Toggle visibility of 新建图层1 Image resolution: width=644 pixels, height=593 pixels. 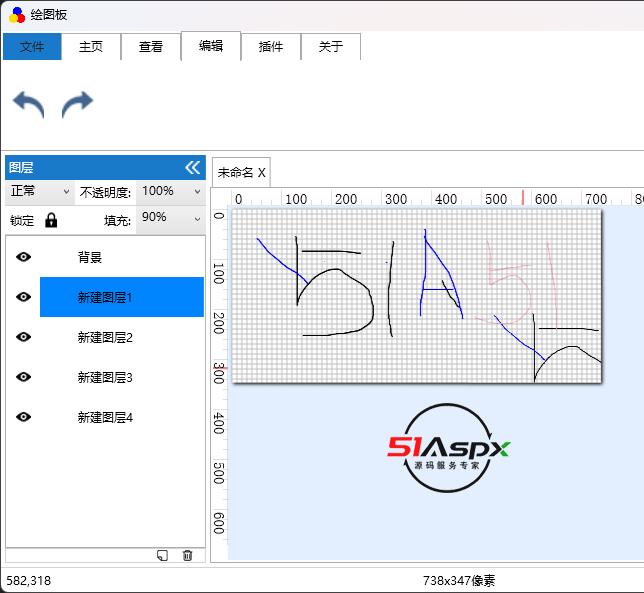24,297
